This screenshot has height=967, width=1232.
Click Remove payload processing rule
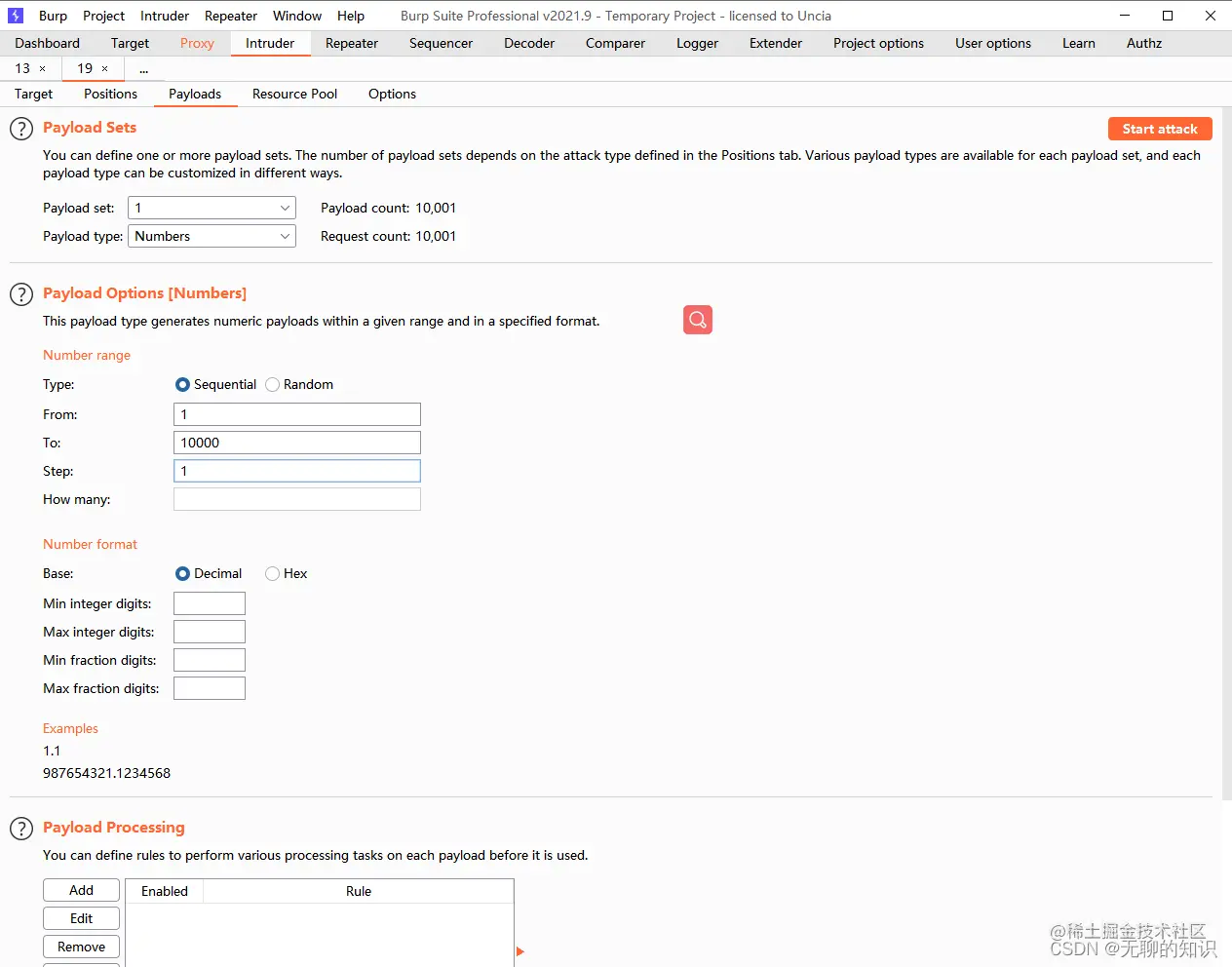click(81, 947)
